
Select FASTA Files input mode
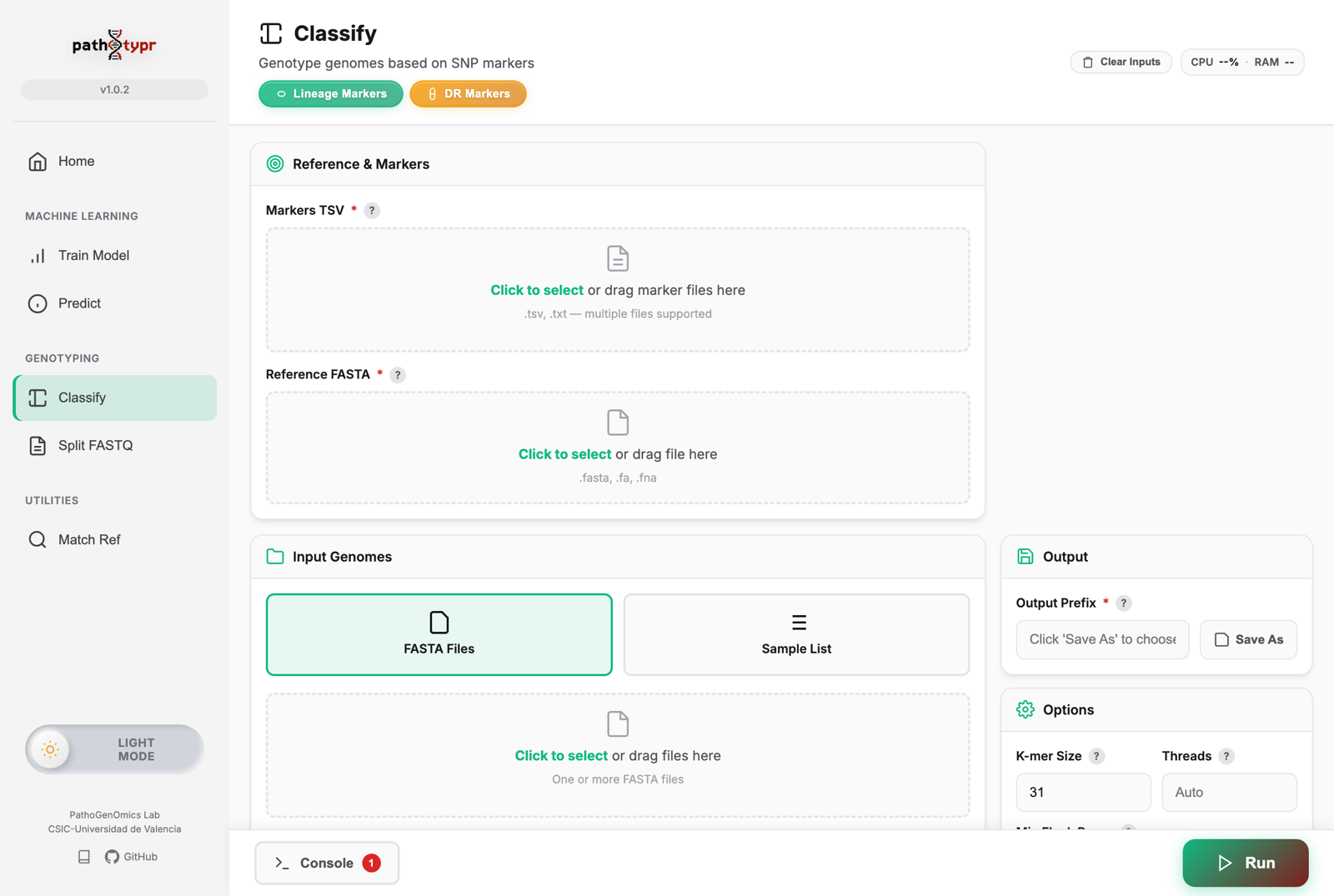pos(439,634)
